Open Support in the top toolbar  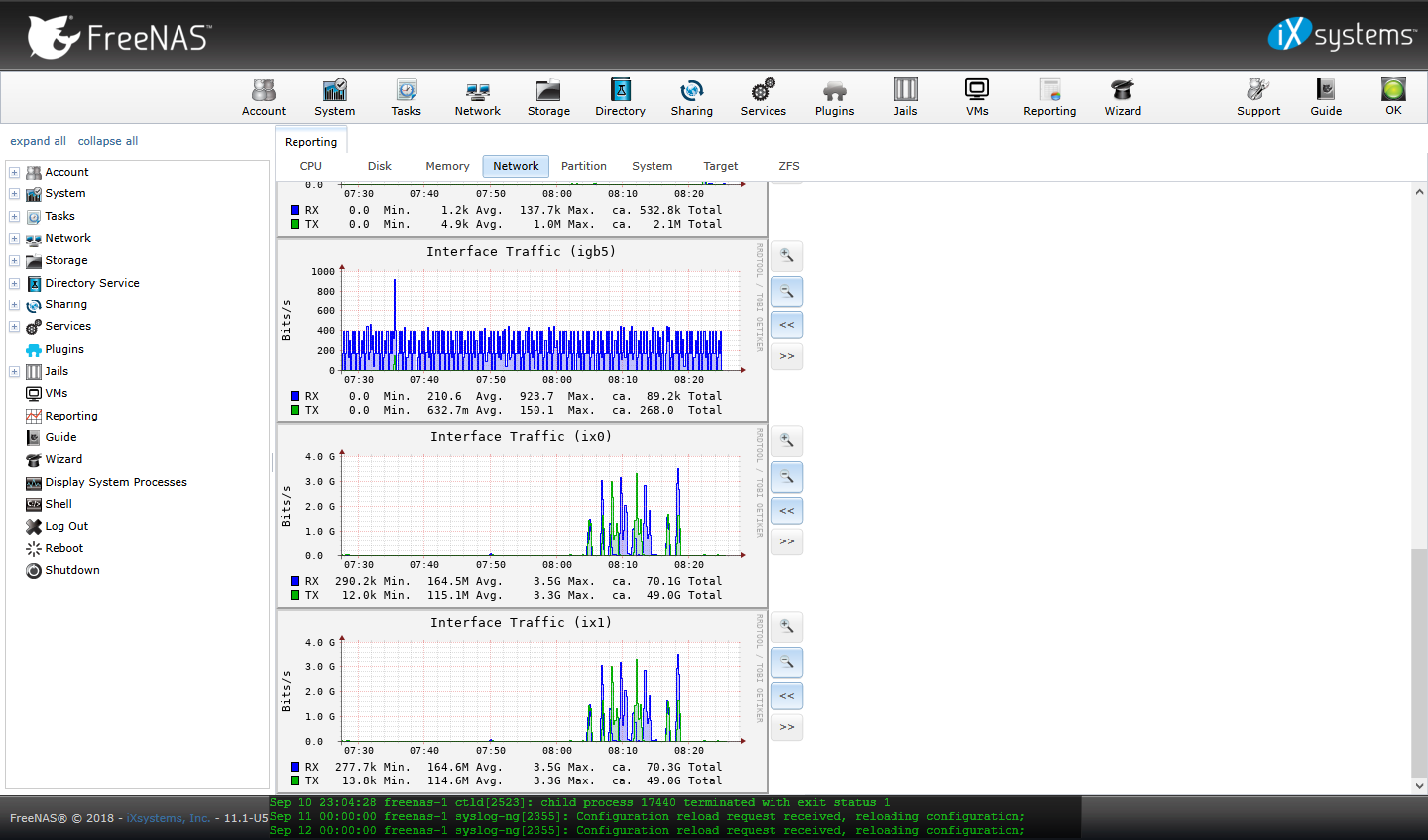(1258, 97)
